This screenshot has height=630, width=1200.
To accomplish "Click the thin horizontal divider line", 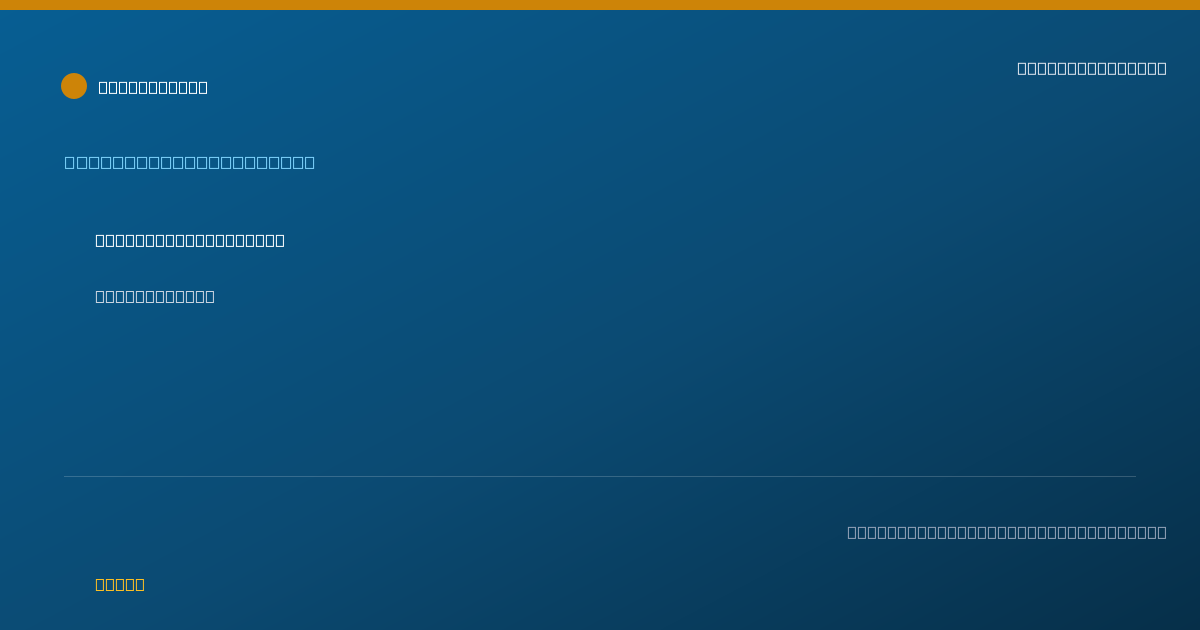I will point(600,476).
